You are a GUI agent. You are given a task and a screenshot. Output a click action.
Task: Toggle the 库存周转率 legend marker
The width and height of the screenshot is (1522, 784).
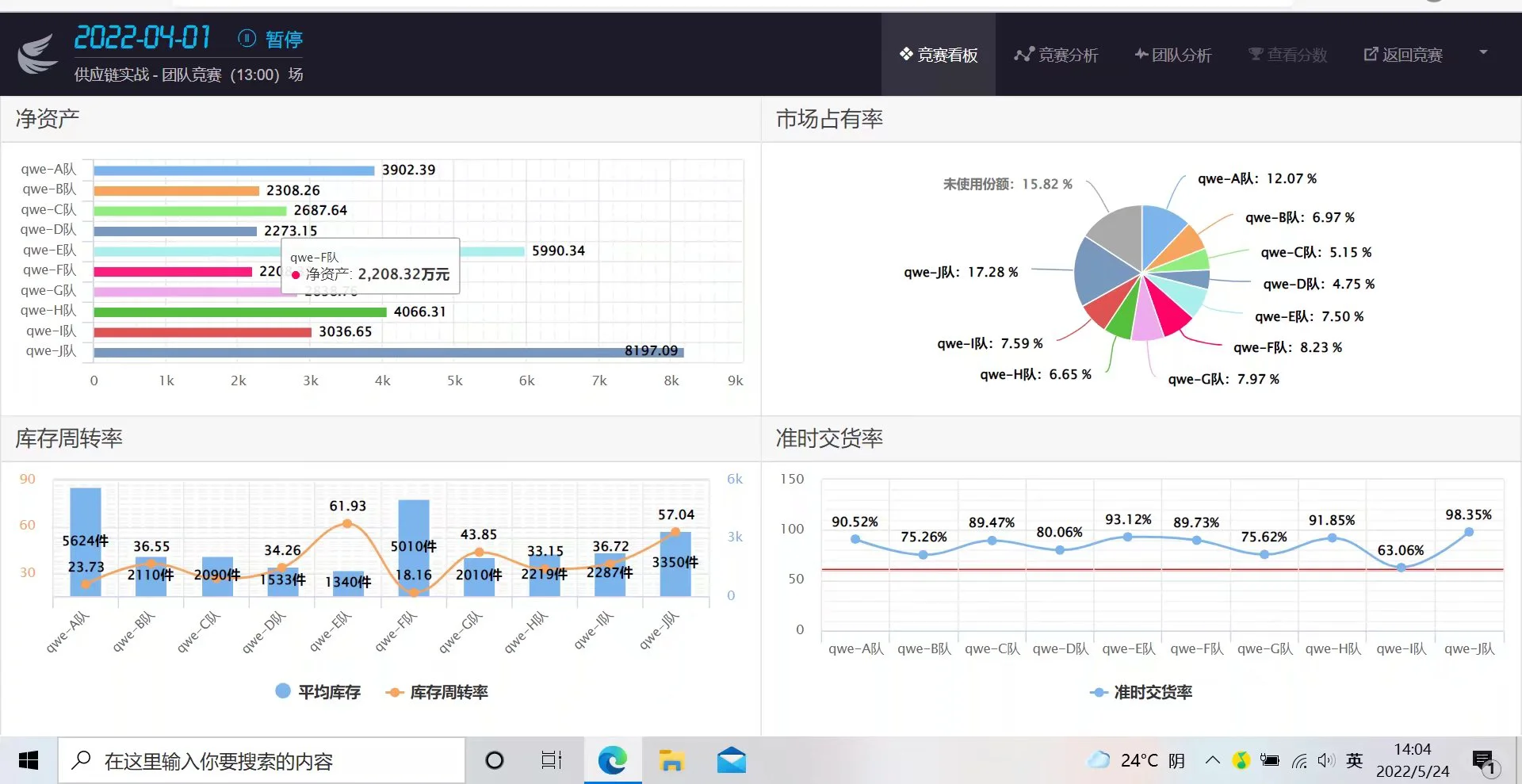click(x=394, y=691)
